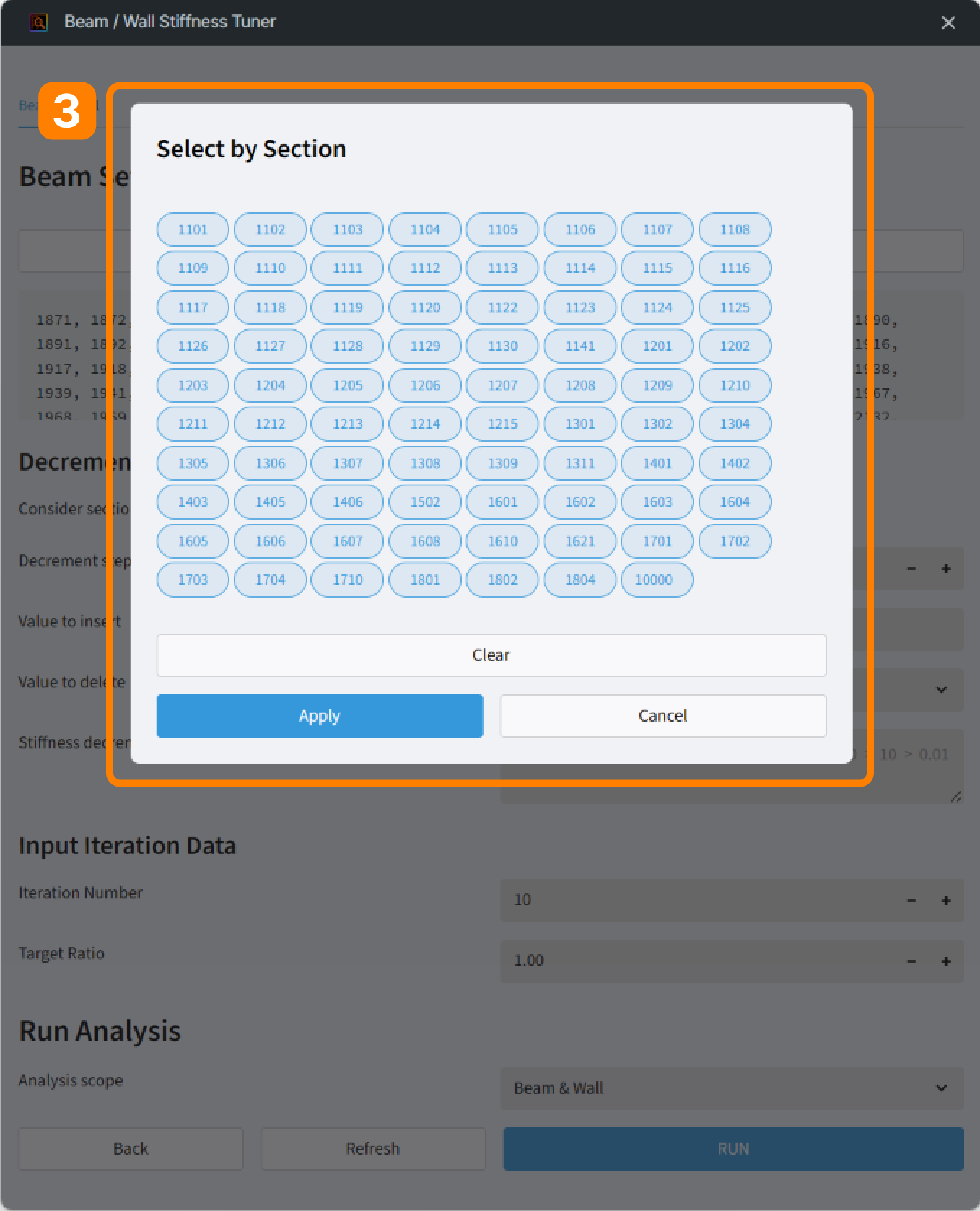Increase Decrement step with plus
The height and width of the screenshot is (1211, 980).
(946, 569)
